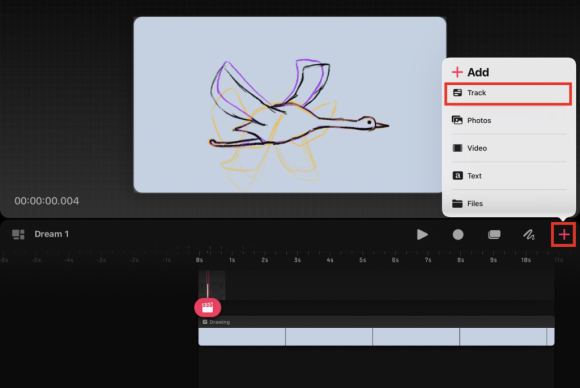Click the 00:00:00.004 timecode display
Screen dimensions: 580x388
click(47, 201)
